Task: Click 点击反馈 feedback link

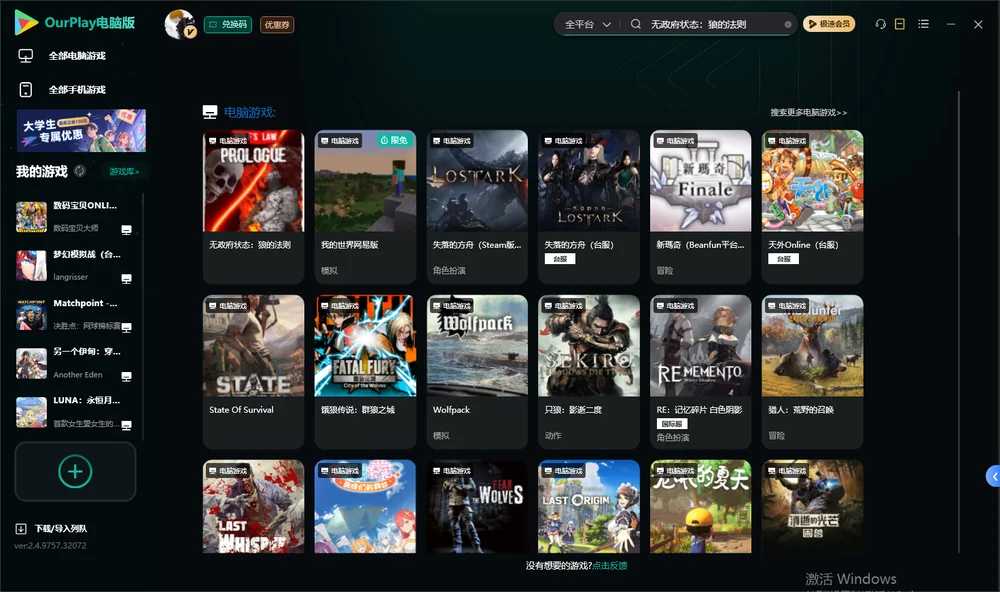Action: pyautogui.click(x=609, y=565)
